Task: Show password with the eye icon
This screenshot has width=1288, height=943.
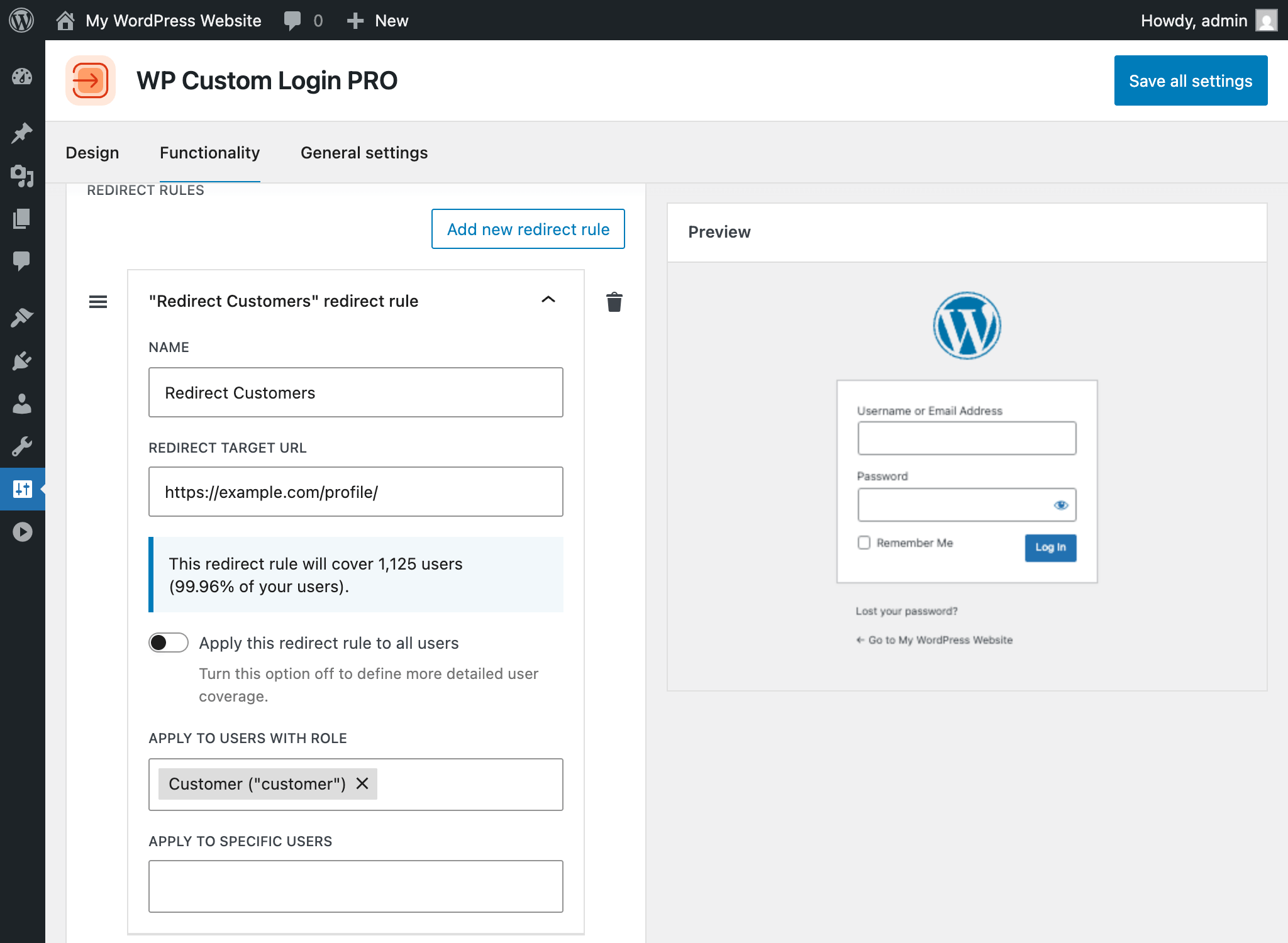Action: 1061,505
